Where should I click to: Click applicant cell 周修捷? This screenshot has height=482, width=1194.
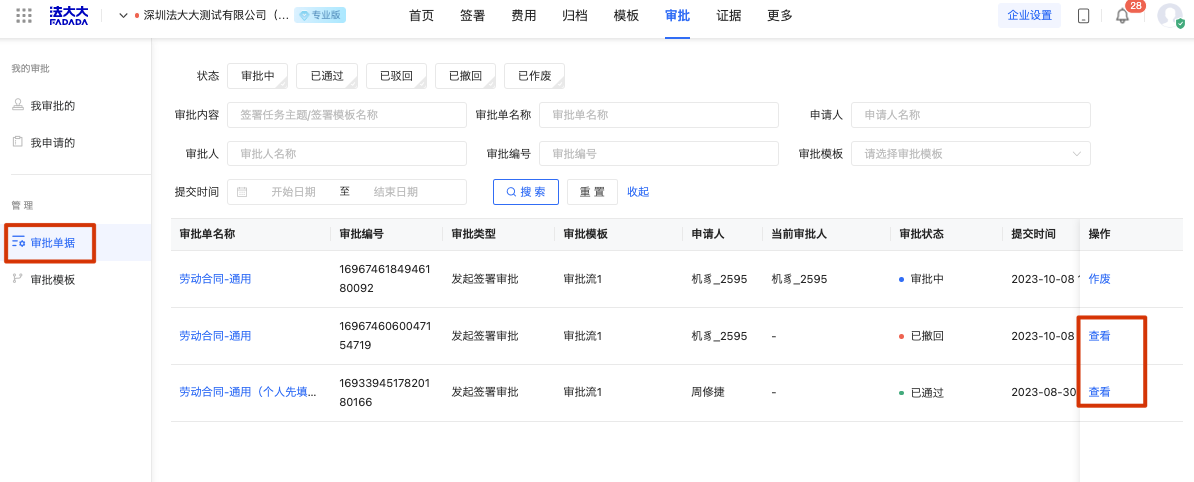(707, 393)
